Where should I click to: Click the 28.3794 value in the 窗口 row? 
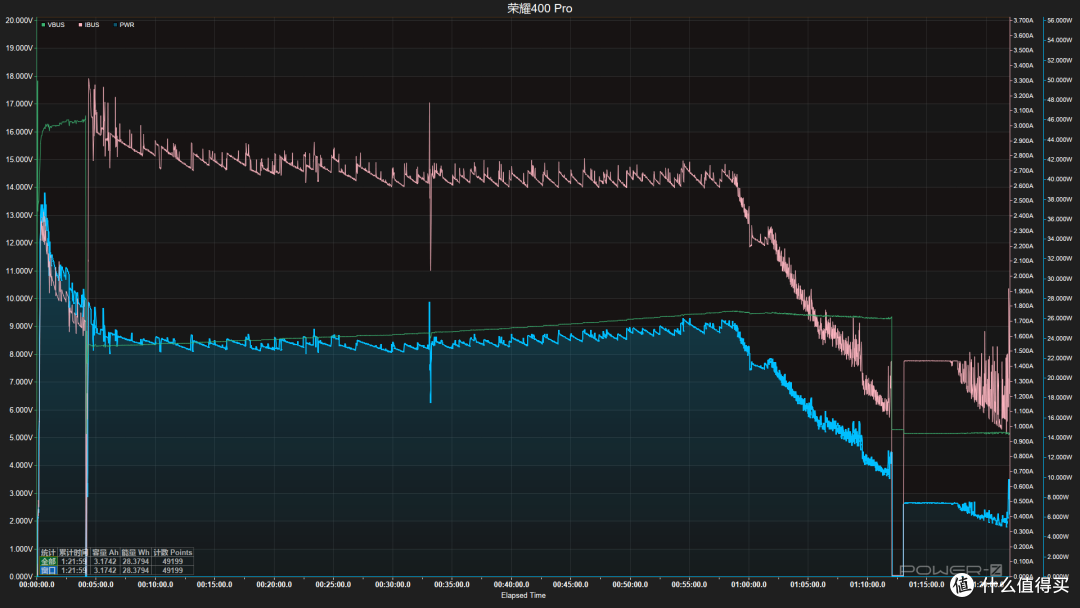coord(136,570)
